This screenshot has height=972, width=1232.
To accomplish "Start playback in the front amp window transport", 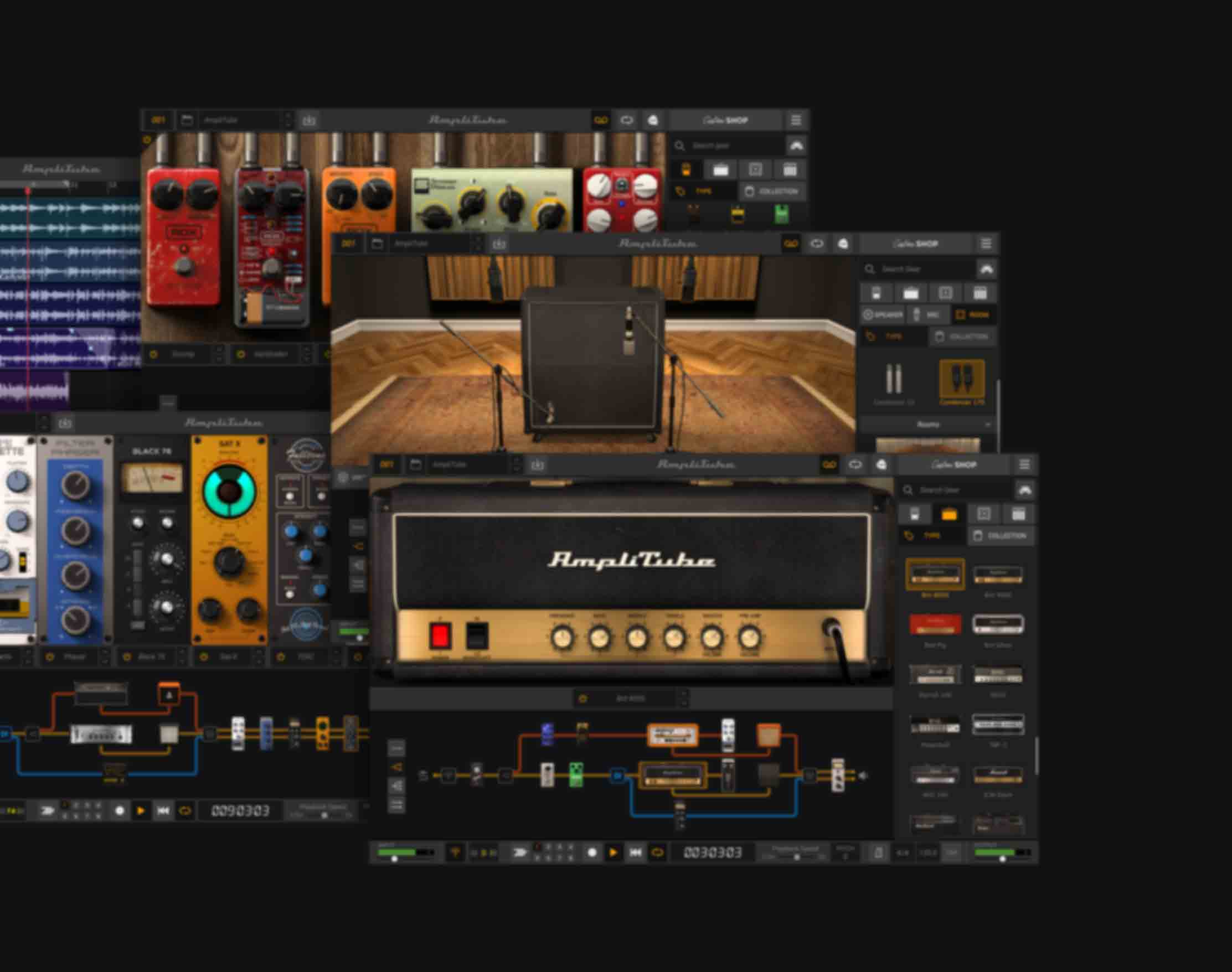I will point(613,852).
